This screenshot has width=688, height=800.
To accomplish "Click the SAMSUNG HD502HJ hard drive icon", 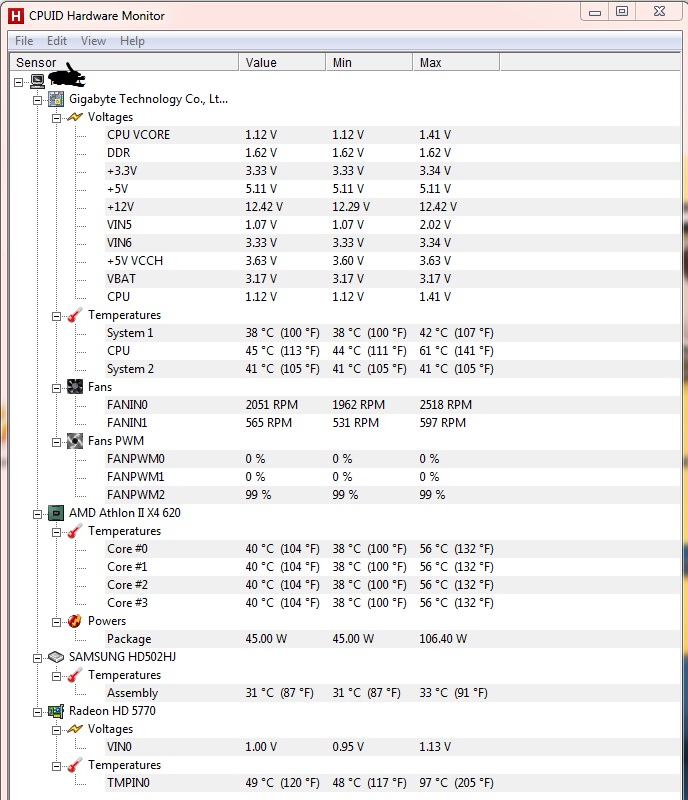I will [x=56, y=657].
